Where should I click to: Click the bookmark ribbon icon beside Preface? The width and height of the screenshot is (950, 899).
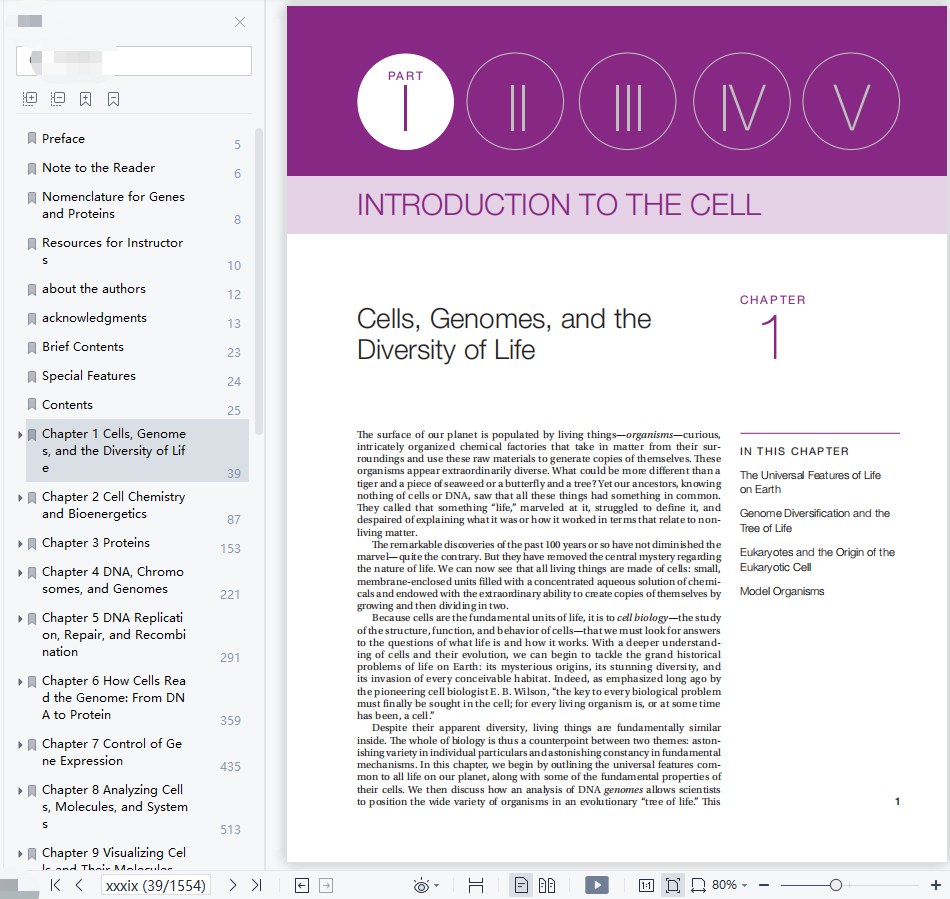click(x=32, y=139)
